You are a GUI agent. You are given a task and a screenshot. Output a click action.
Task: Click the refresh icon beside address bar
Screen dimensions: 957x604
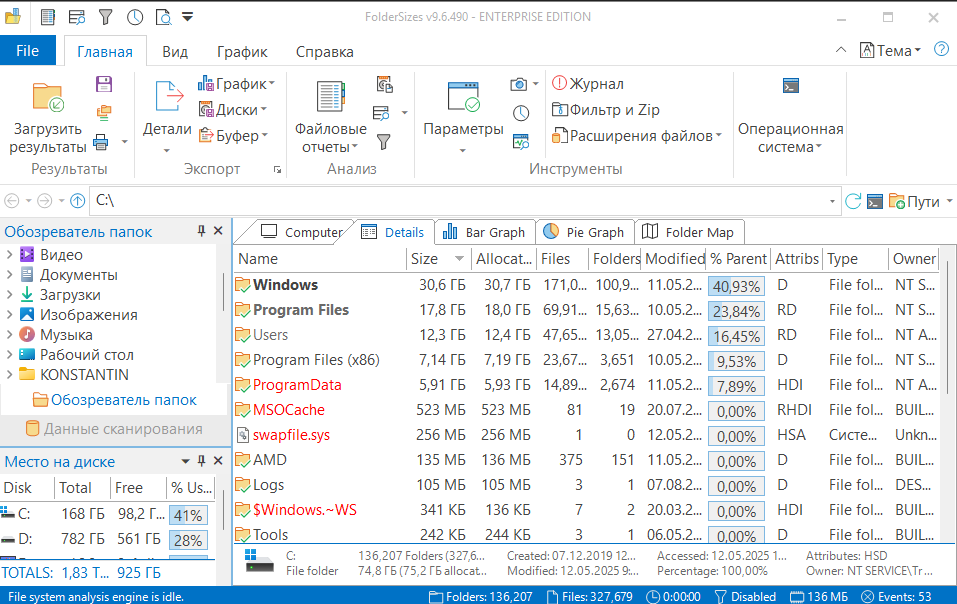[853, 201]
